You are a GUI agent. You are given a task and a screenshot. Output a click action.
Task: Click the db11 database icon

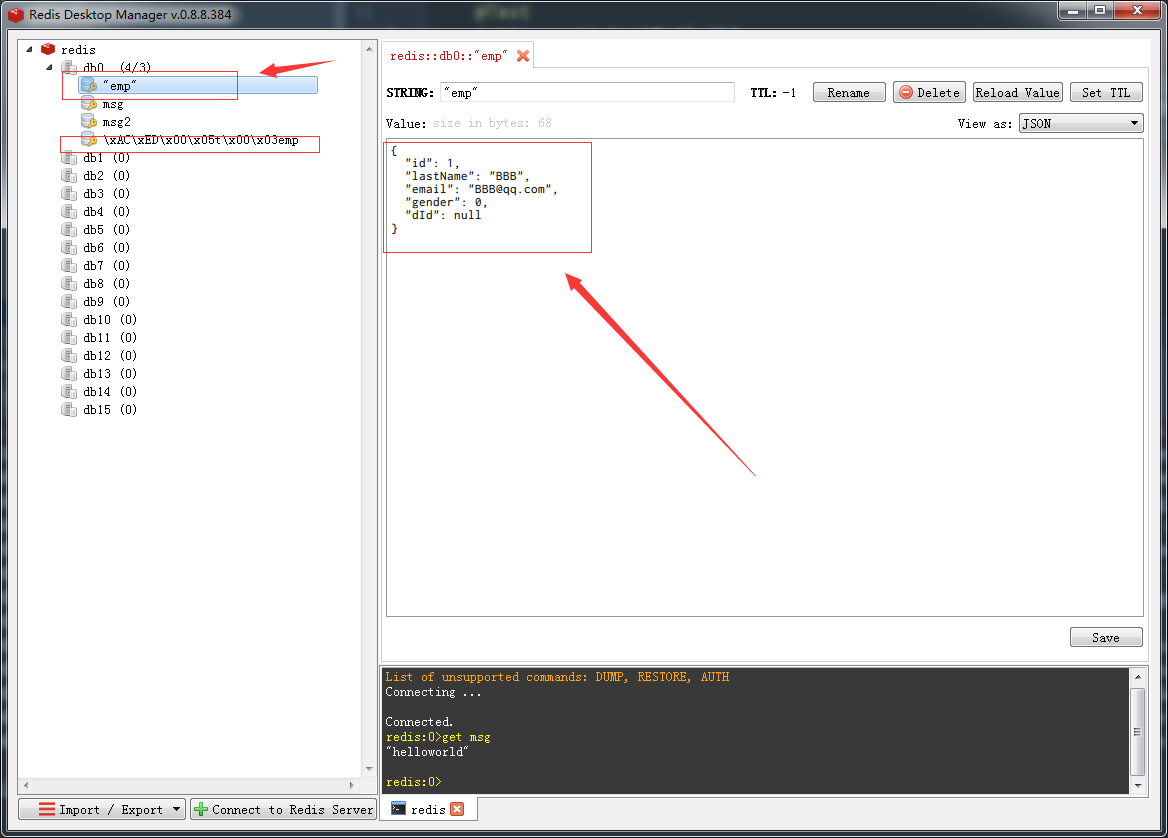pos(69,337)
